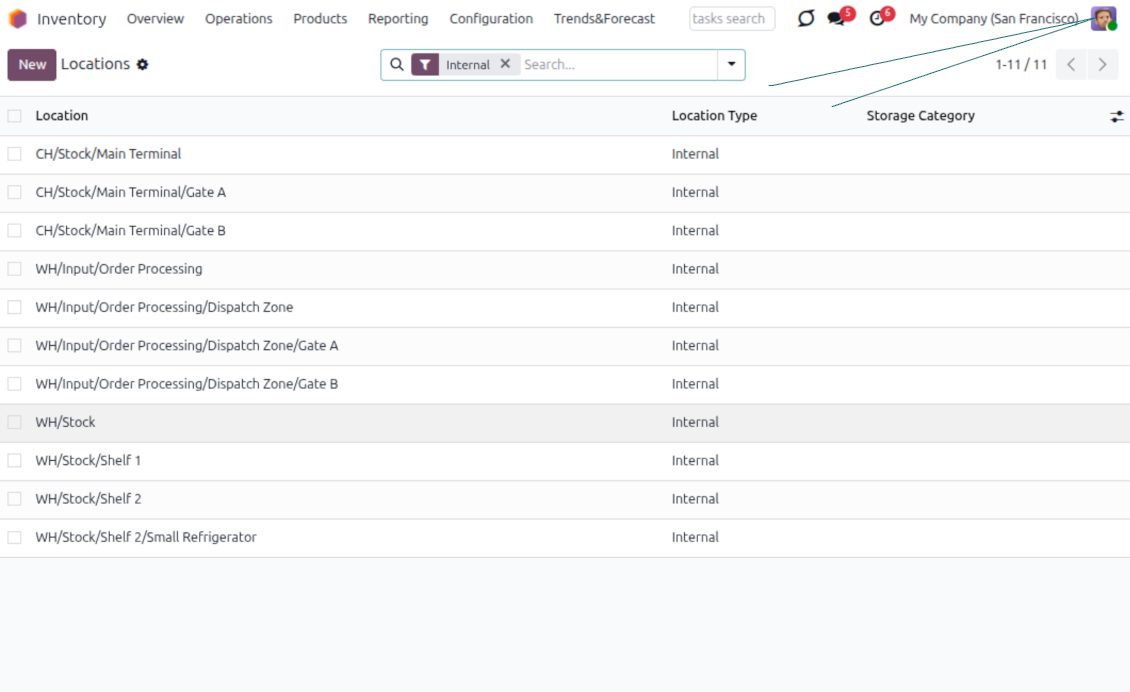Open the activities clock icon
The width and height of the screenshot is (1130, 692).
tap(877, 19)
